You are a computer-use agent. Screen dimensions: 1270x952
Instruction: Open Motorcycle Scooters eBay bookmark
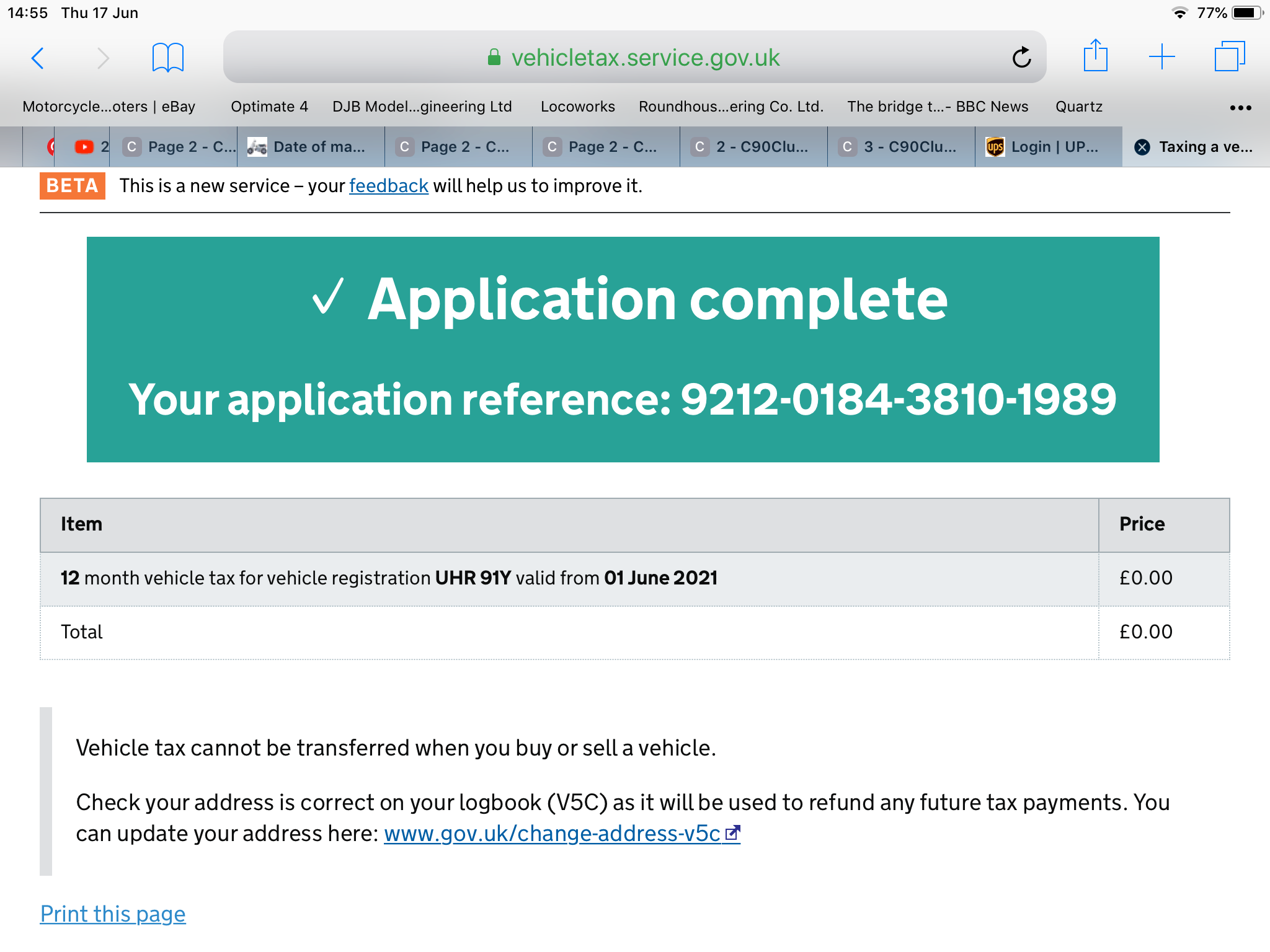point(109,107)
